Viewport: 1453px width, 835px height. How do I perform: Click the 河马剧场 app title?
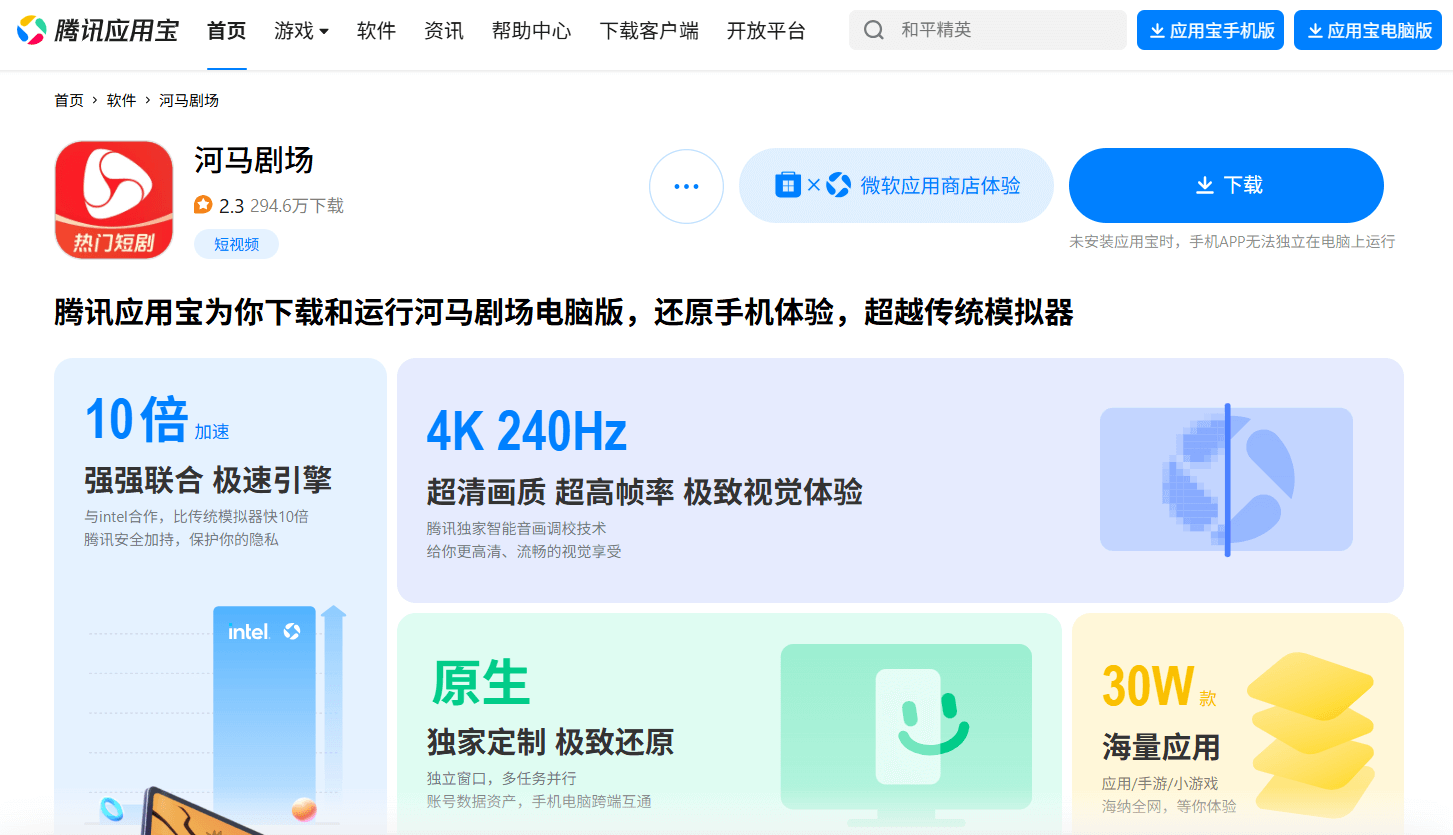[254, 160]
